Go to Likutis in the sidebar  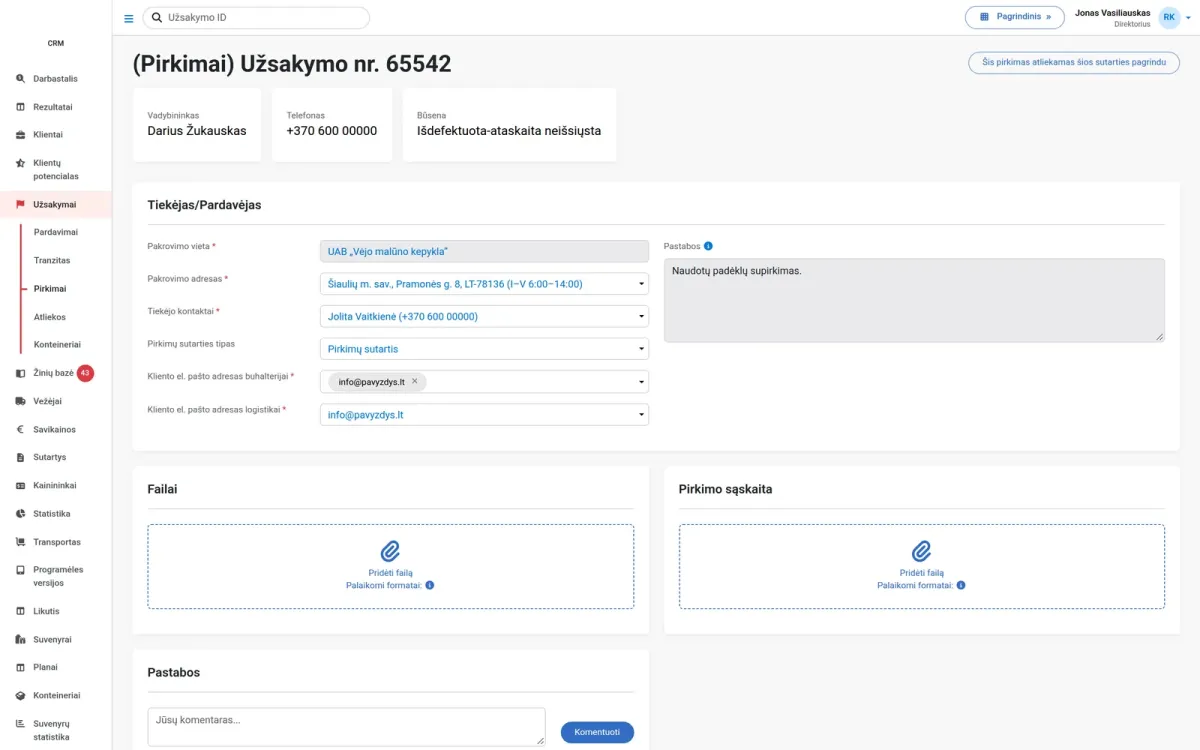pos(46,611)
